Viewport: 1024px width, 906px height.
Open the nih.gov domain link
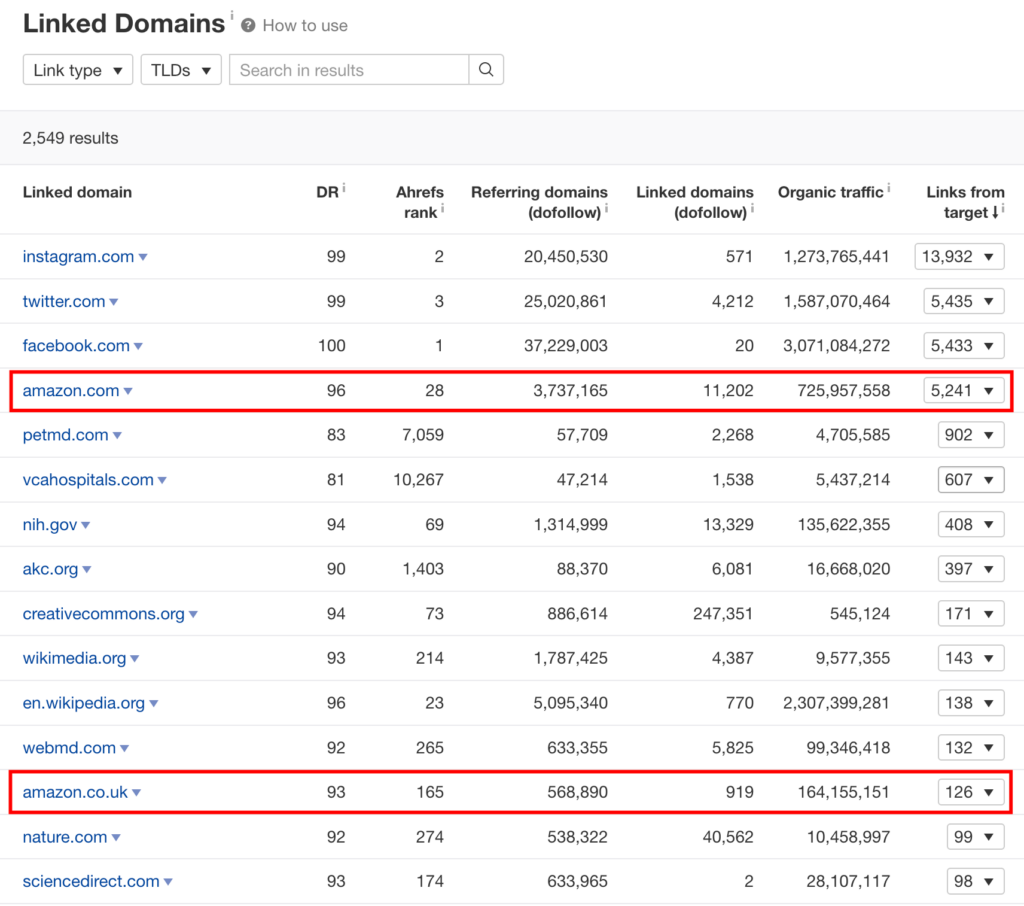(50, 525)
